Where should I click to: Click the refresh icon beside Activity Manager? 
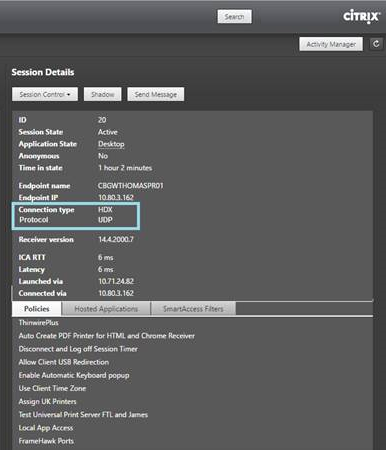[x=376, y=44]
